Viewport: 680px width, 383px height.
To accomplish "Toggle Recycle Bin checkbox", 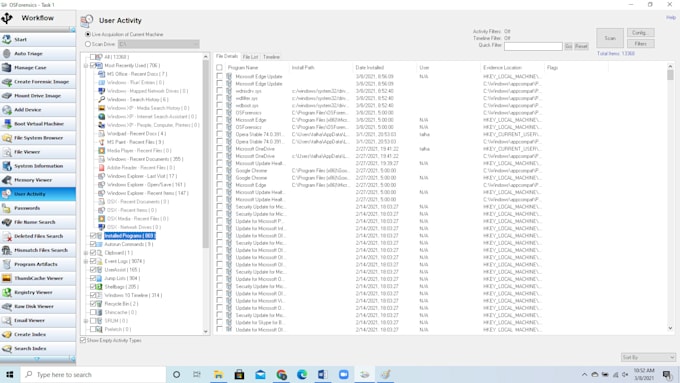I will pos(93,304).
